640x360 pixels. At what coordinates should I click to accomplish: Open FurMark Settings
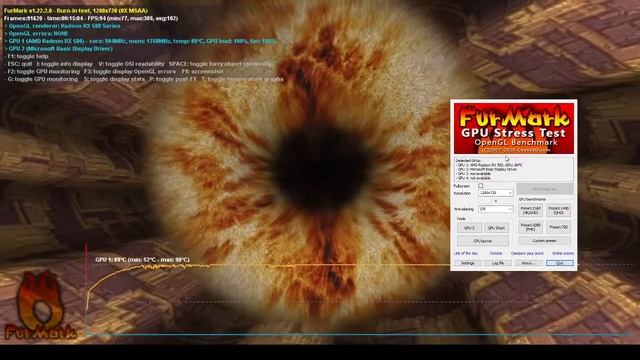pyautogui.click(x=468, y=263)
